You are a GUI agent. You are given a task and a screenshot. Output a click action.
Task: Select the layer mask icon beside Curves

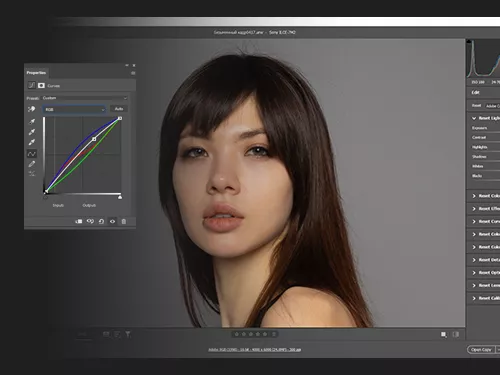[x=41, y=85]
